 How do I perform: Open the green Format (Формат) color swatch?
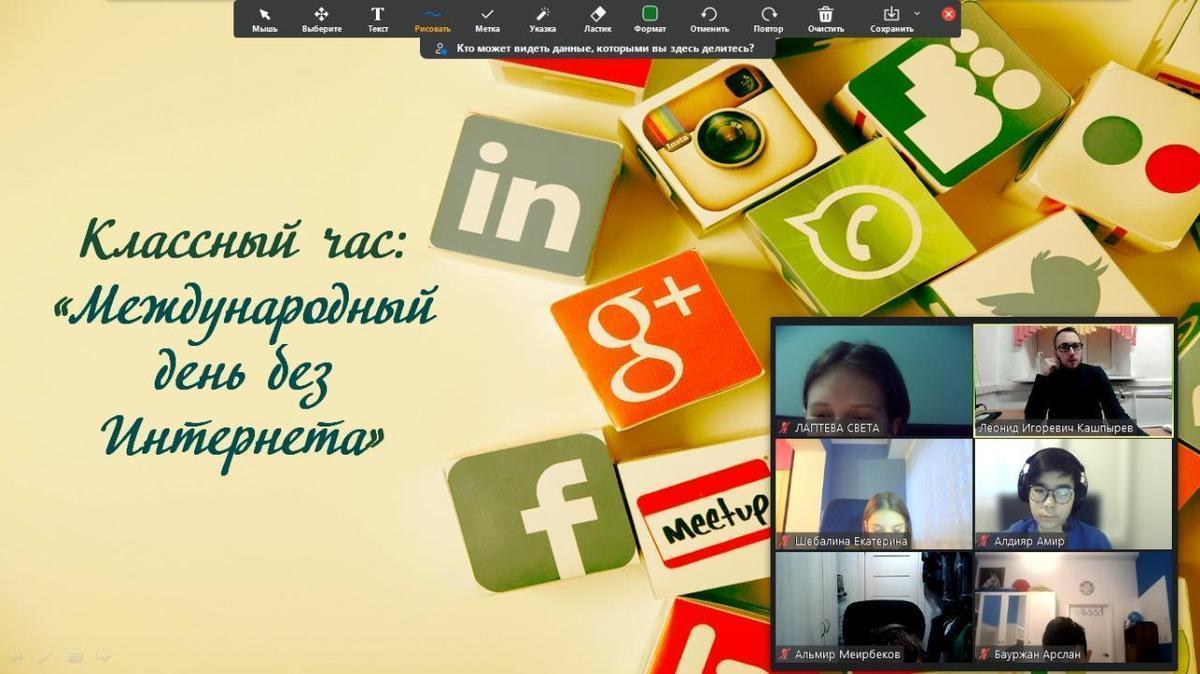pos(650,17)
